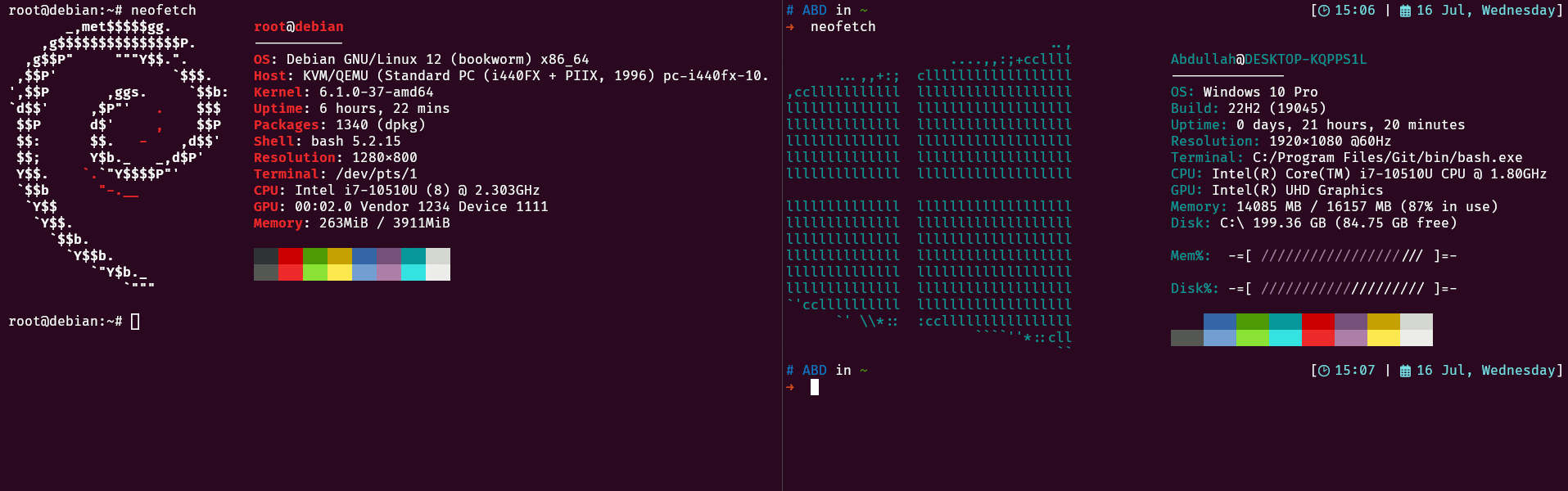Click 'CPU: Intel(R) Core(TM) i7-10510U' Windows line

(1358, 174)
